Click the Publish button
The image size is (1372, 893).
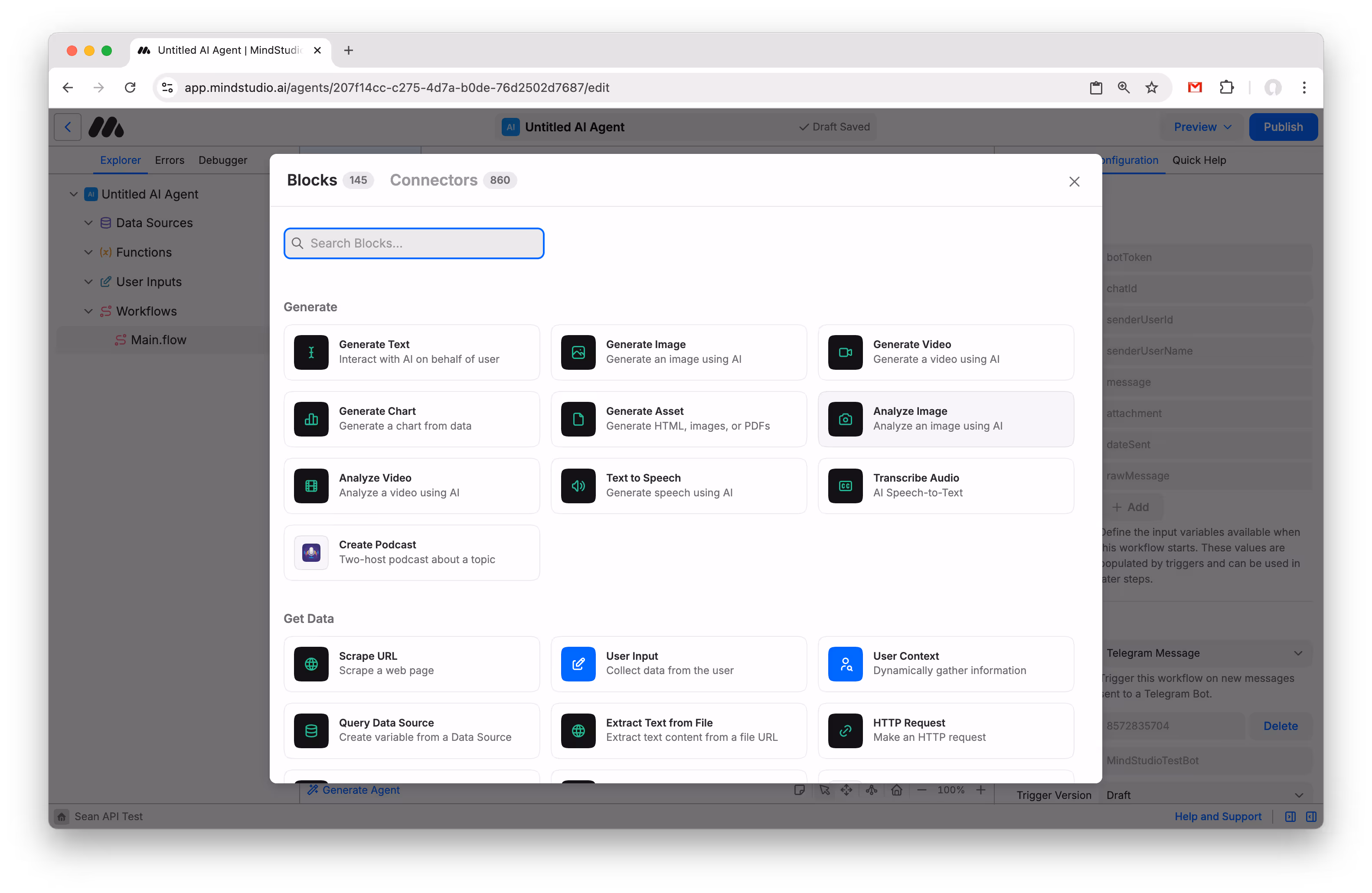tap(1283, 127)
